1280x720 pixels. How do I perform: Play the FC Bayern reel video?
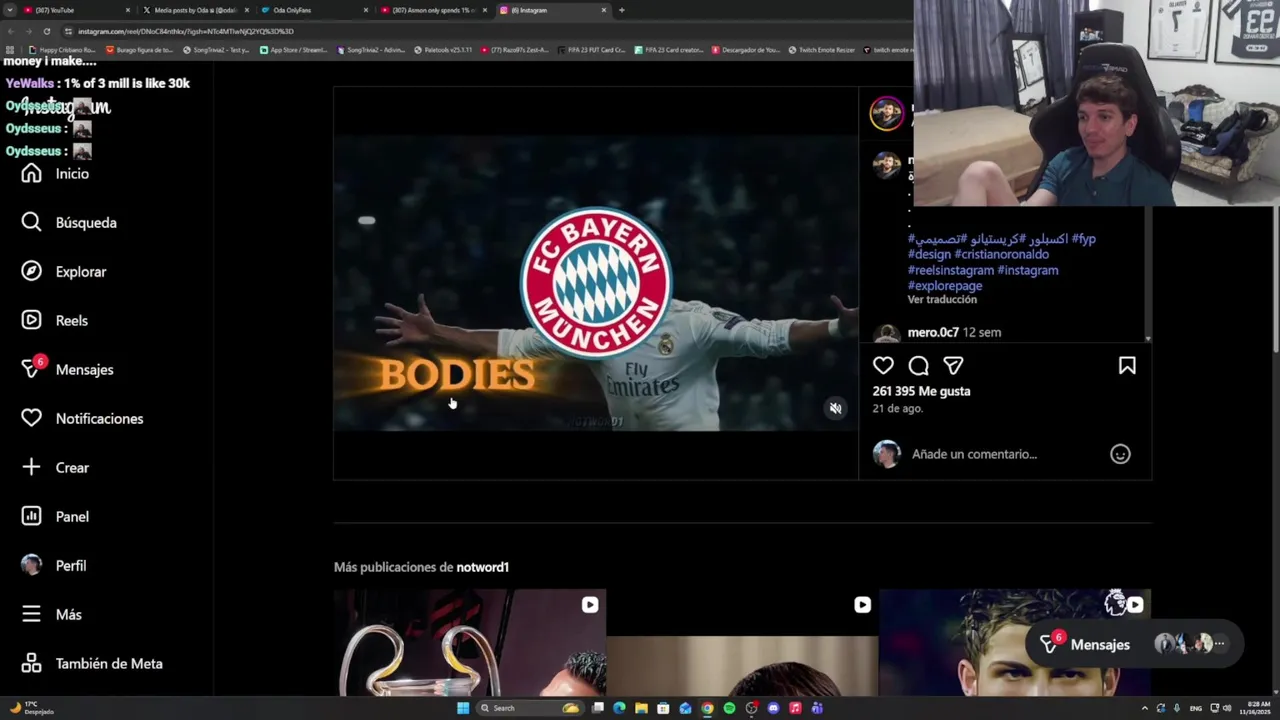(595, 283)
